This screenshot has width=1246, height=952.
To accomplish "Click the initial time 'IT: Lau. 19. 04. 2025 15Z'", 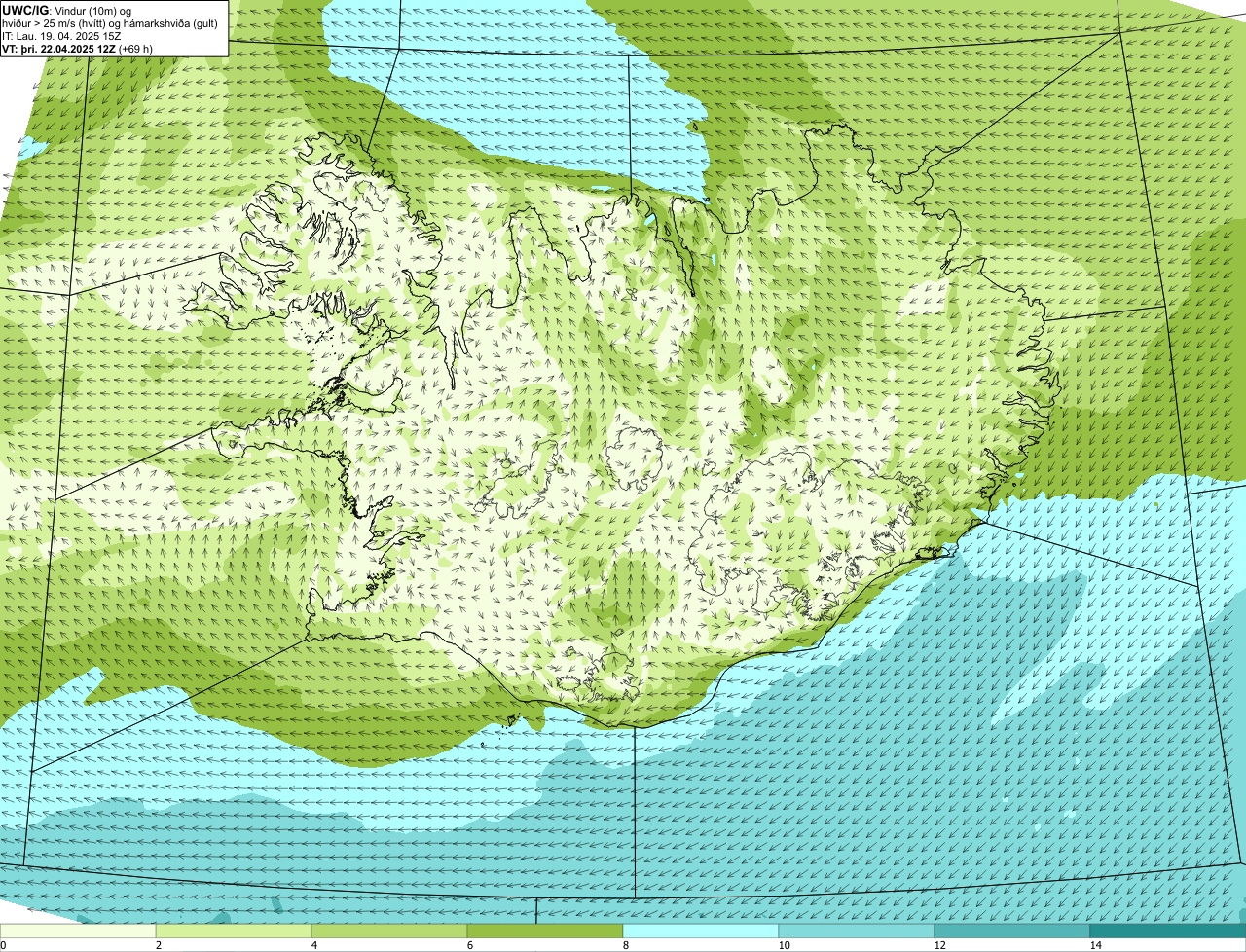I will click(62, 36).
